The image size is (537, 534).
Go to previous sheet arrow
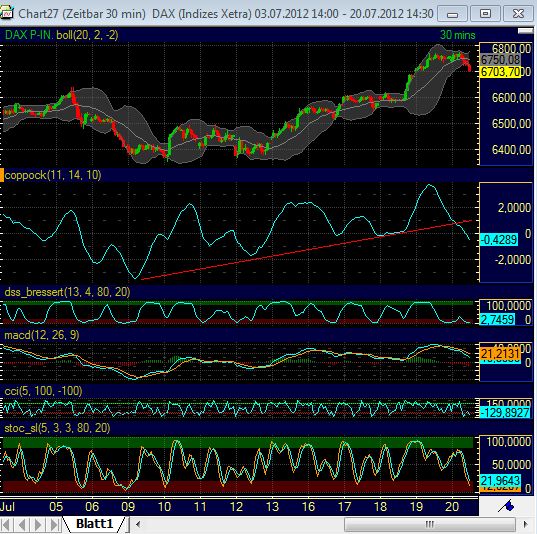(x=22, y=524)
